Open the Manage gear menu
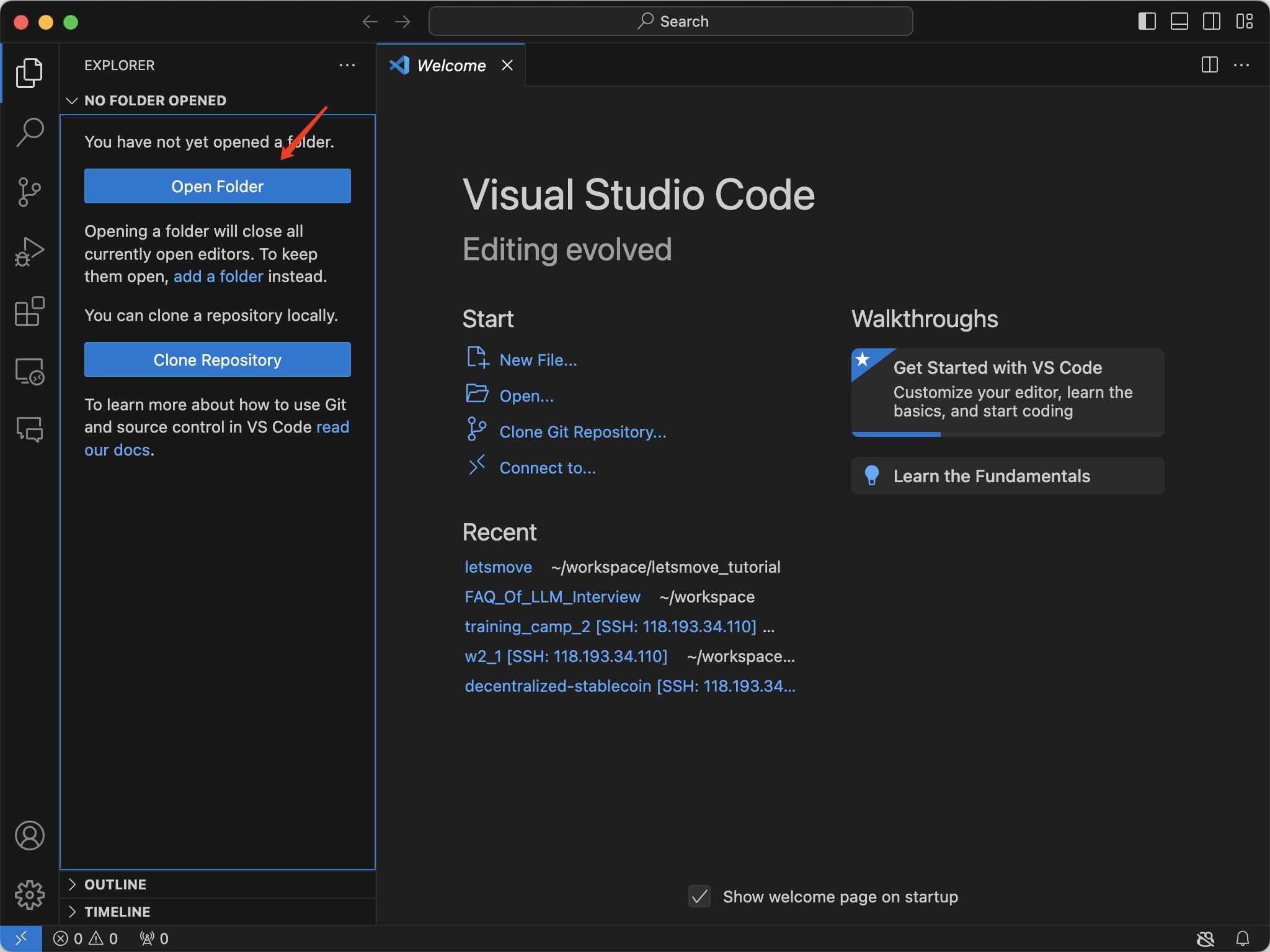Screen dimensions: 1270x952 (29, 895)
